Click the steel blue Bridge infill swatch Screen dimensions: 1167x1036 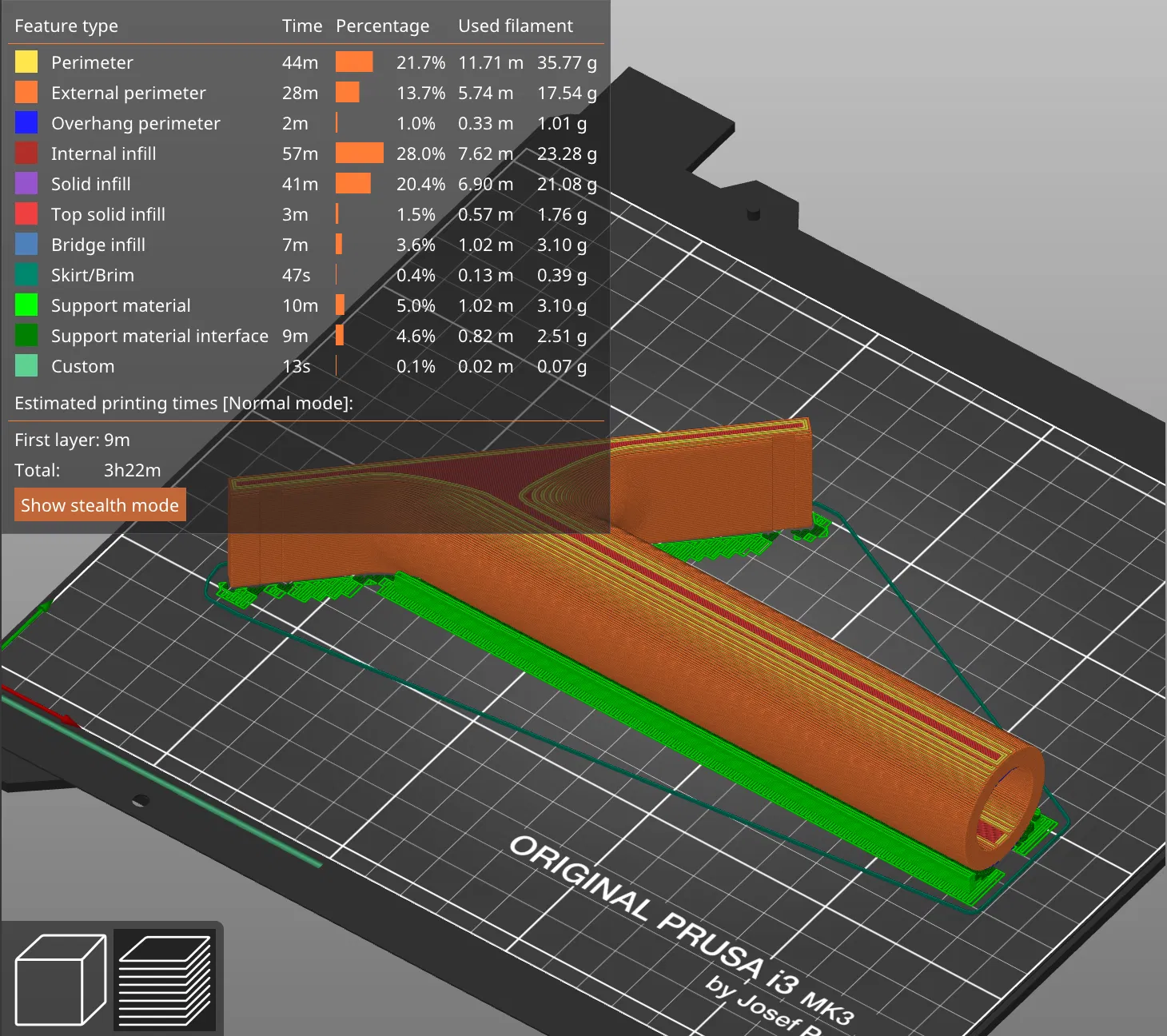point(26,245)
